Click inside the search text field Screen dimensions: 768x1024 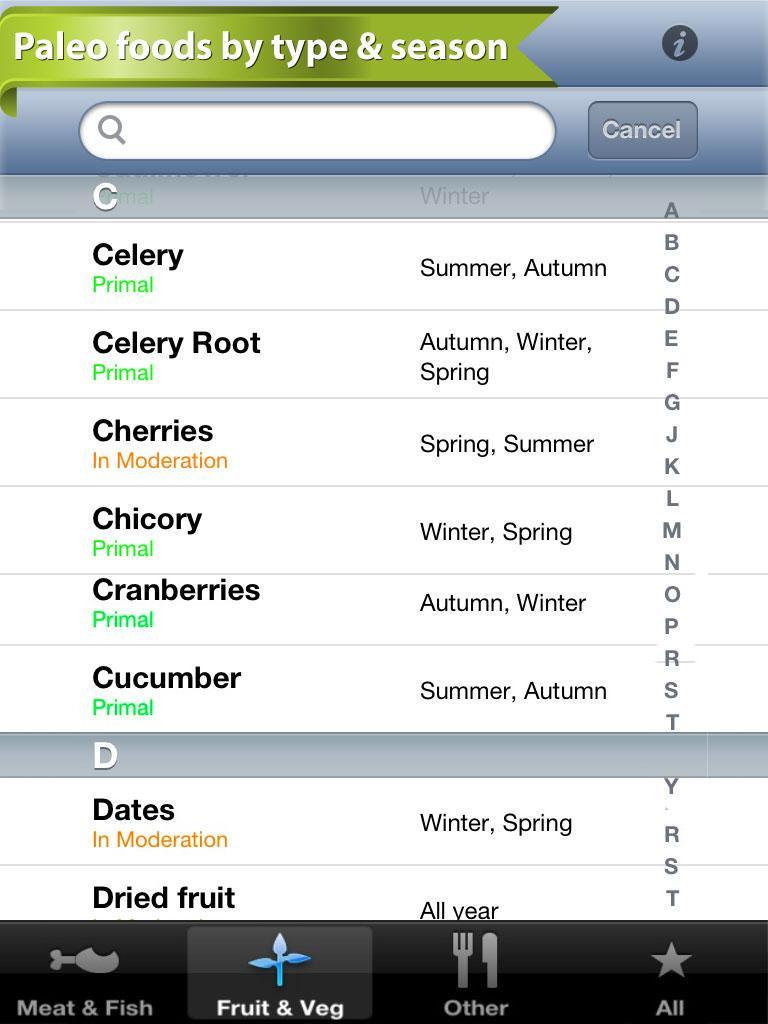335,130
